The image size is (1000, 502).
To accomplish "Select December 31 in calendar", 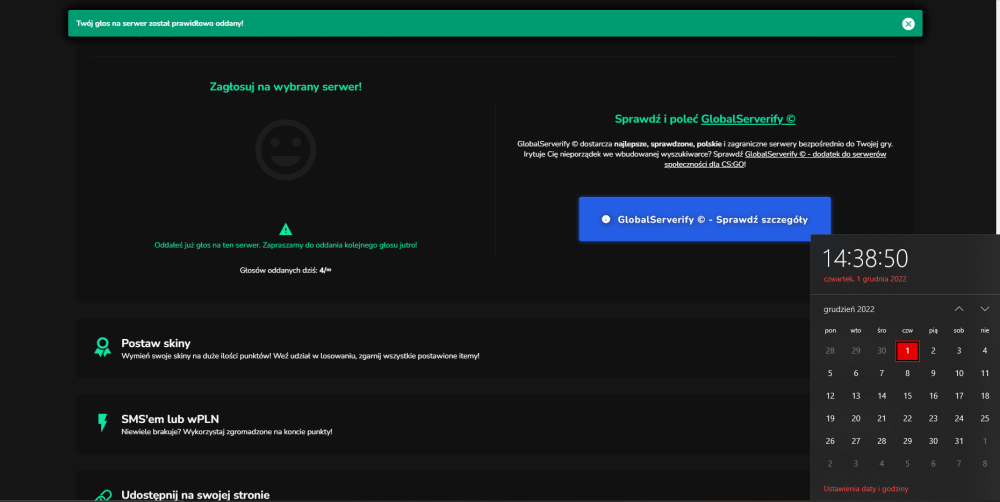I will click(x=959, y=441).
